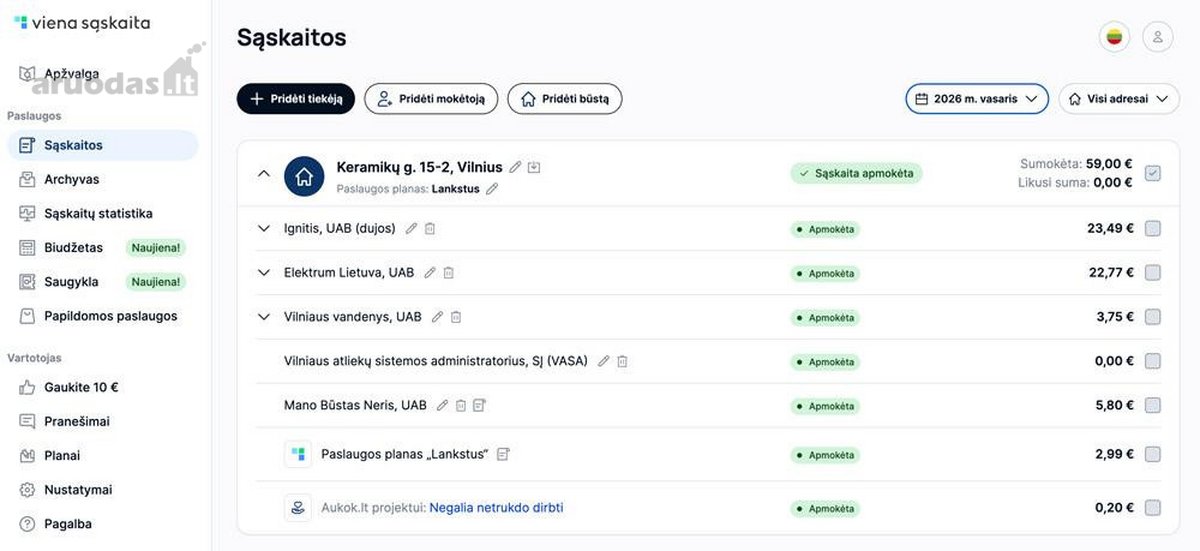This screenshot has height=551, width=1200.
Task: Open Gaukite 10 € referral item
Action: (x=102, y=387)
